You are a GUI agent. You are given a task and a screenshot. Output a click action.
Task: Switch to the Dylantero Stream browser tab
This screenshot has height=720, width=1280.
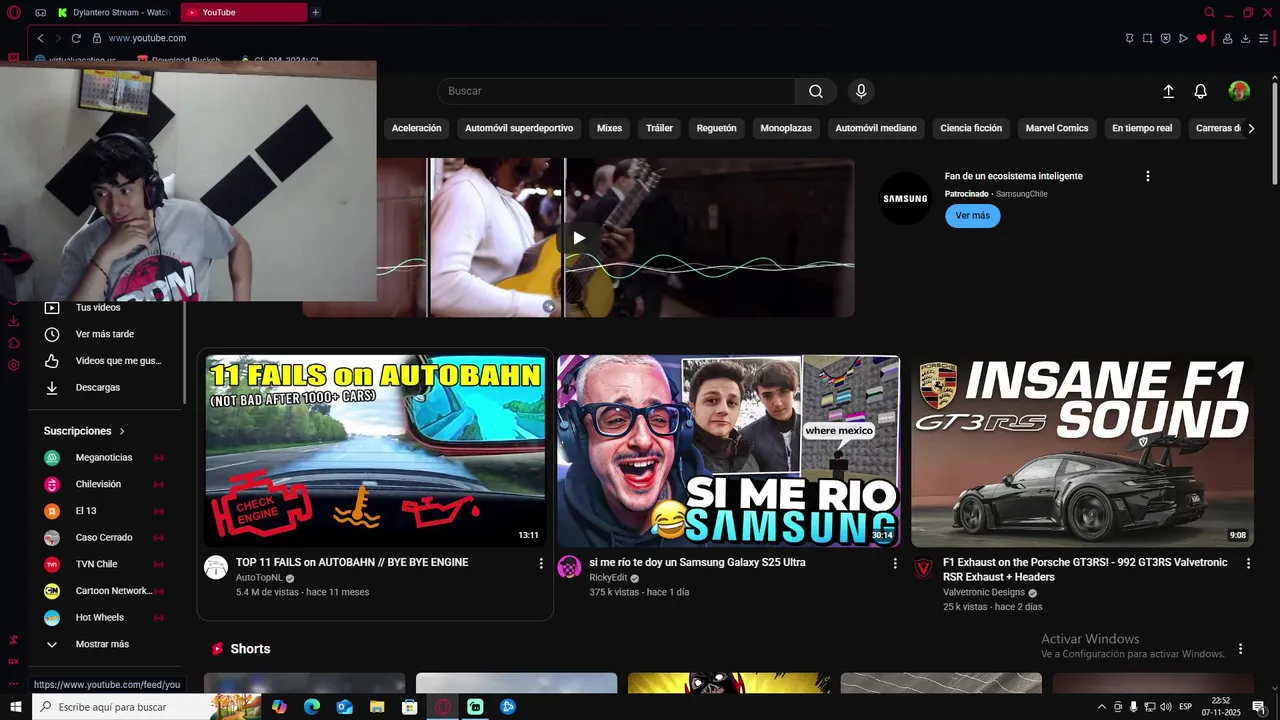tap(114, 12)
